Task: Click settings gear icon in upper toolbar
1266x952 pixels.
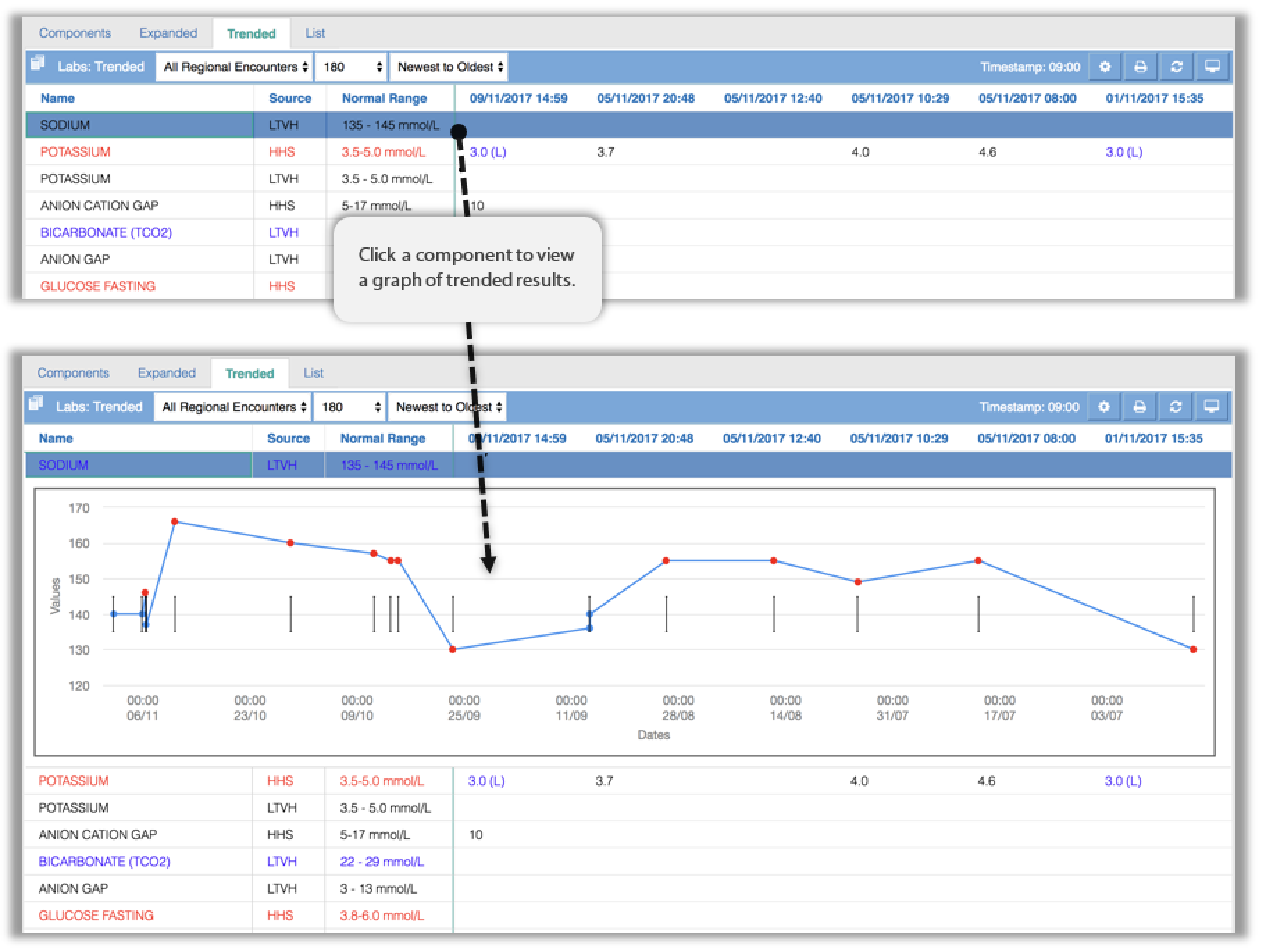Action: coord(1105,67)
